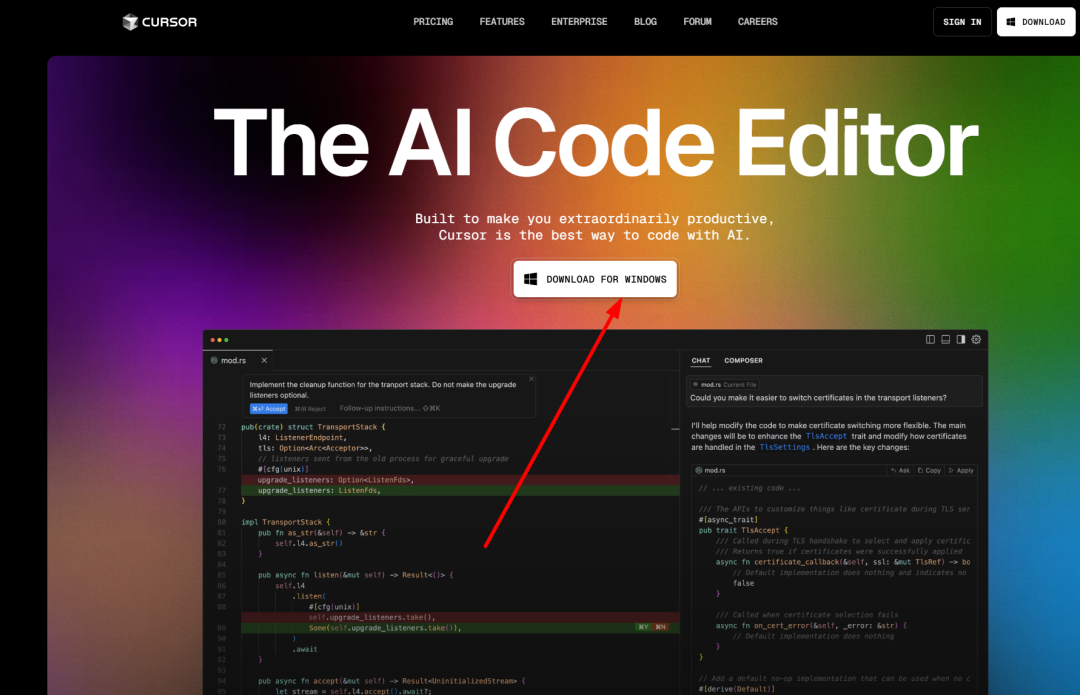Click the header Download button
1080x695 pixels.
tap(1036, 22)
